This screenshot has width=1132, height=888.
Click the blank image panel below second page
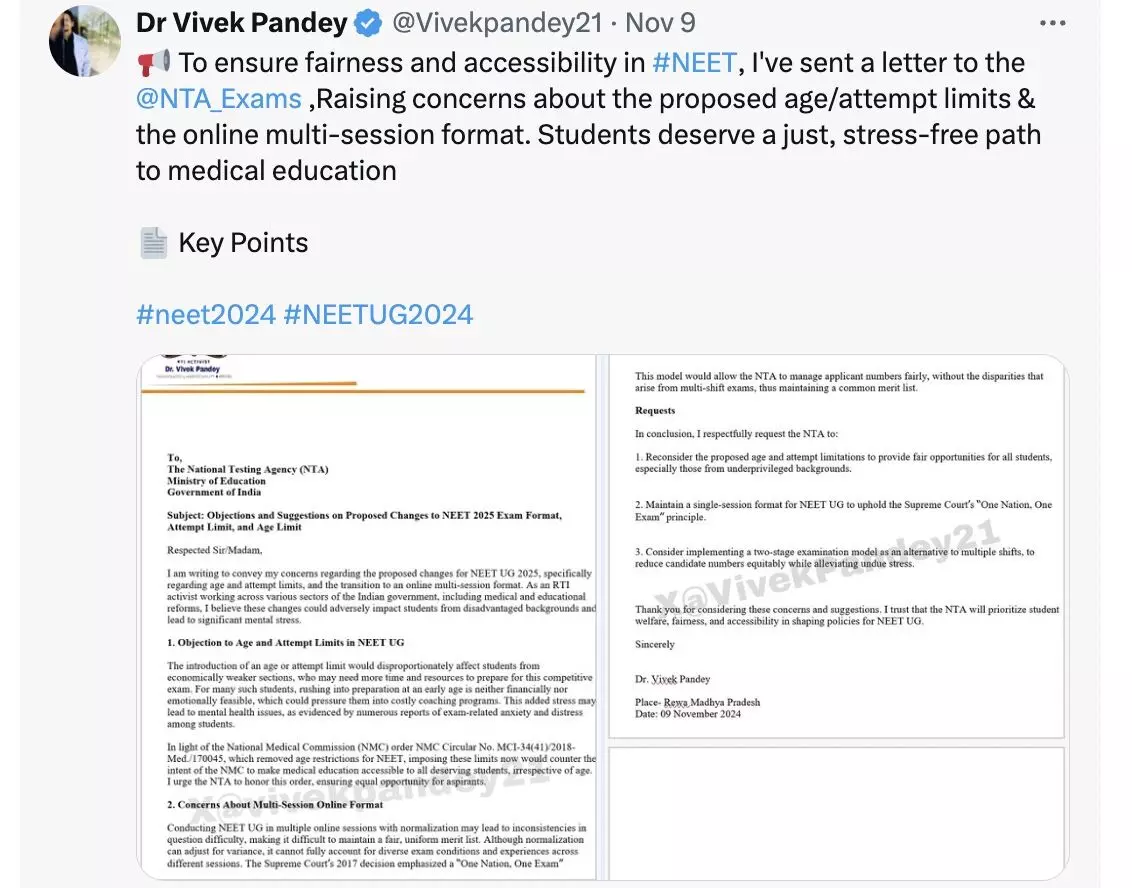[836, 811]
